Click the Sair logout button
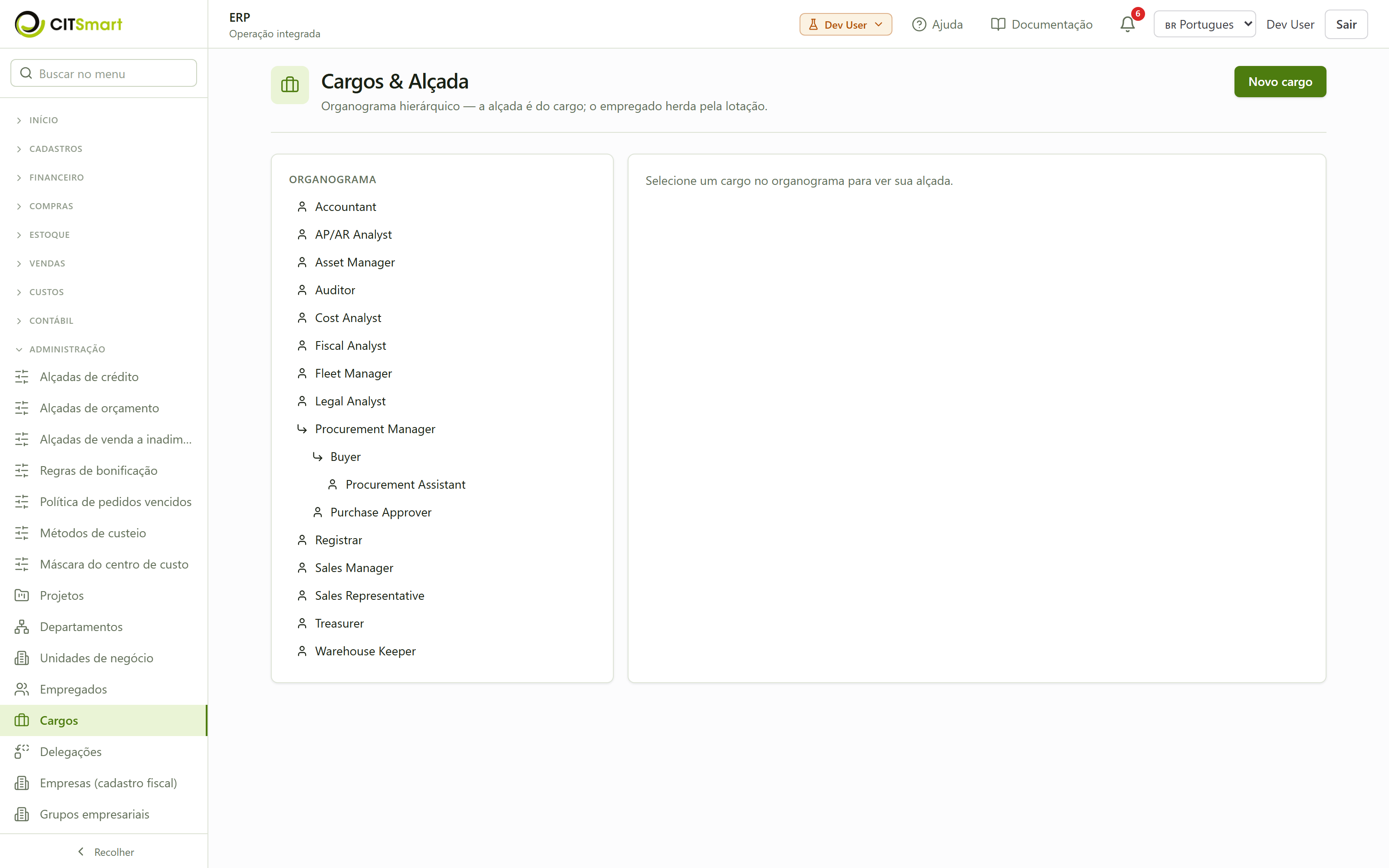 [x=1346, y=24]
